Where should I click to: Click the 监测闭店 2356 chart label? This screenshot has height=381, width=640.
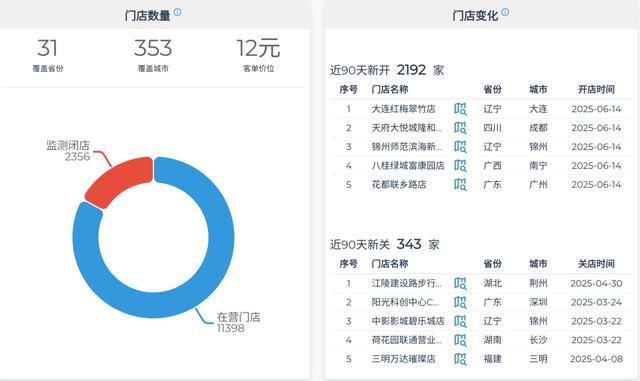68,151
